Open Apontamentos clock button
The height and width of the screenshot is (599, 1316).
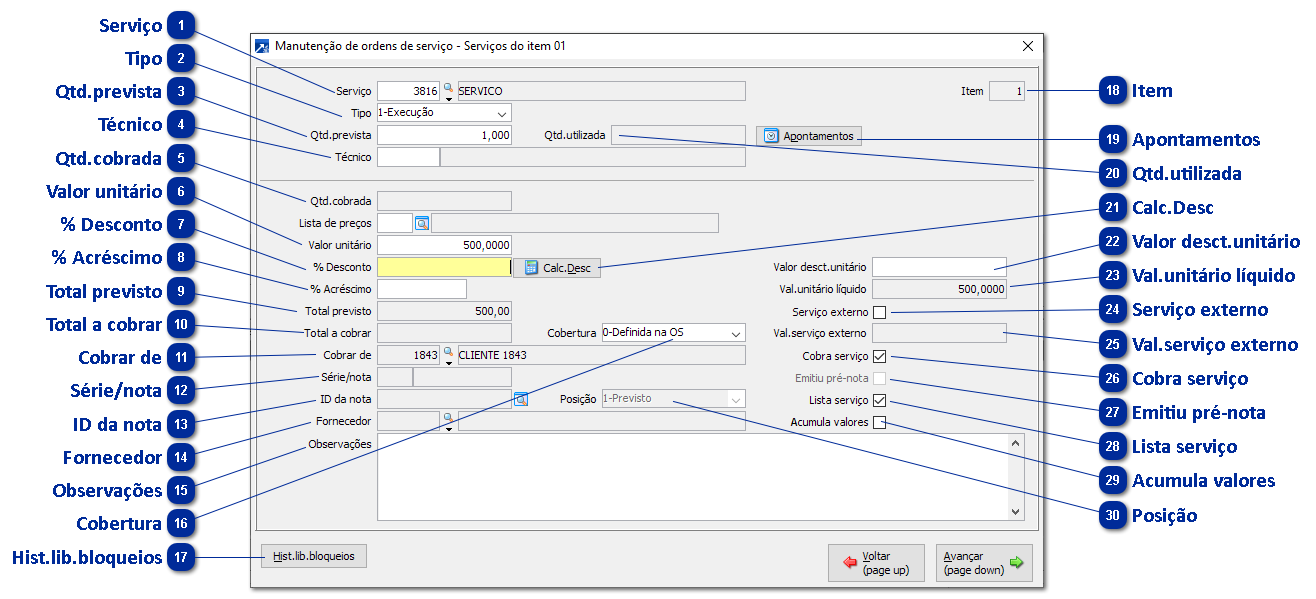[808, 136]
